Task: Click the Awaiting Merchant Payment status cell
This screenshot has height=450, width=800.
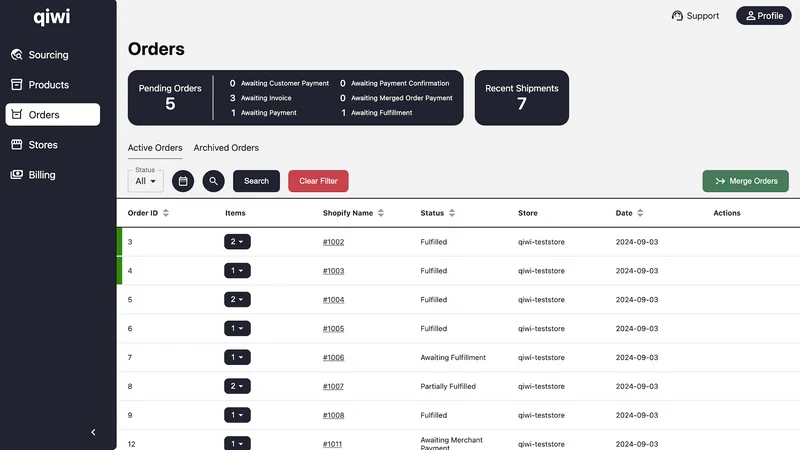Action: coord(452,443)
